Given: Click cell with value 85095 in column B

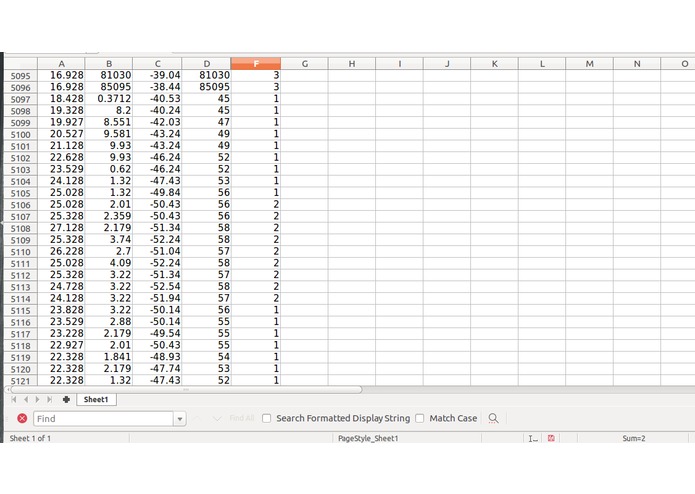Looking at the screenshot, I should 109,87.
